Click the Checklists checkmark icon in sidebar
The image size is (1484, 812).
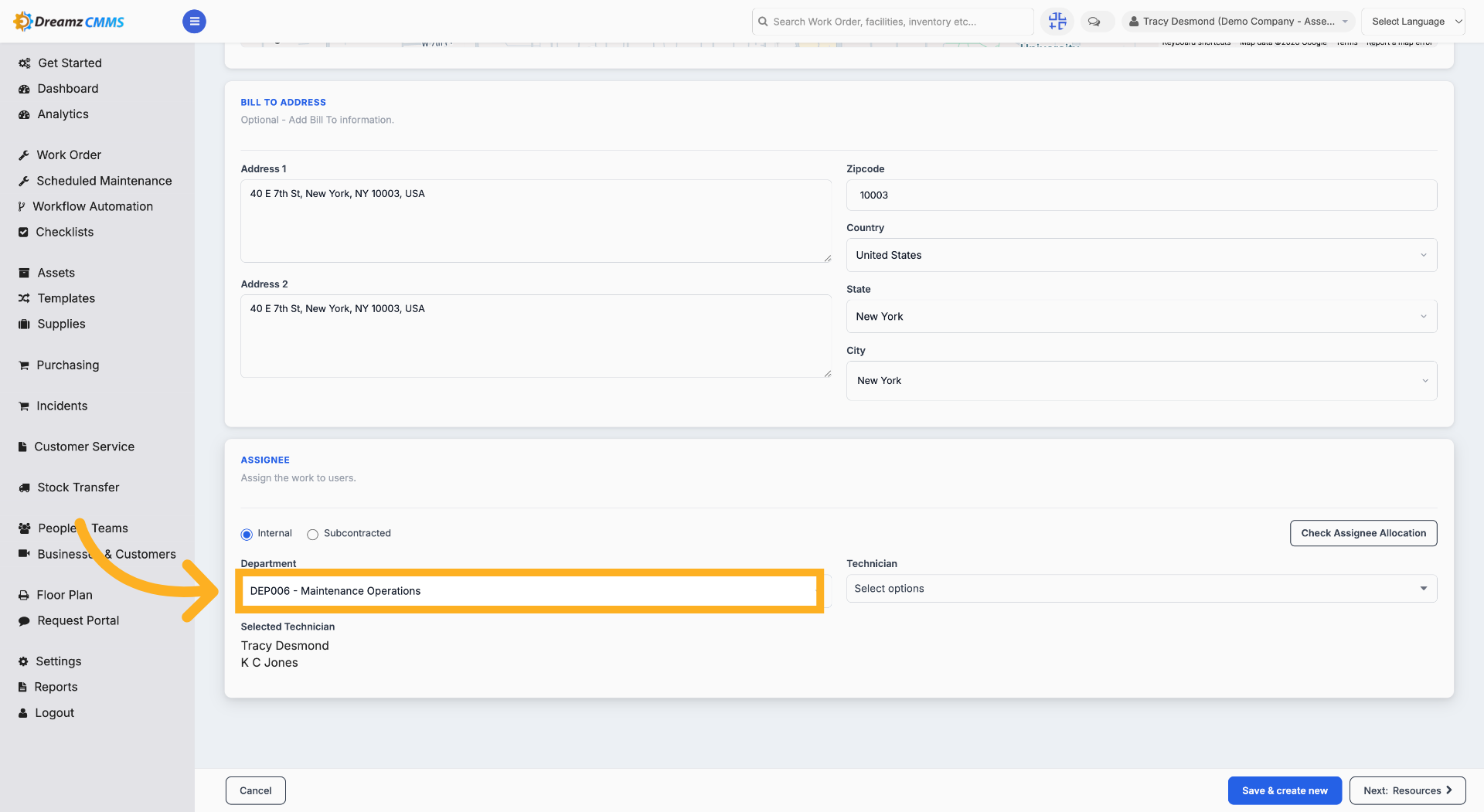pyautogui.click(x=23, y=232)
